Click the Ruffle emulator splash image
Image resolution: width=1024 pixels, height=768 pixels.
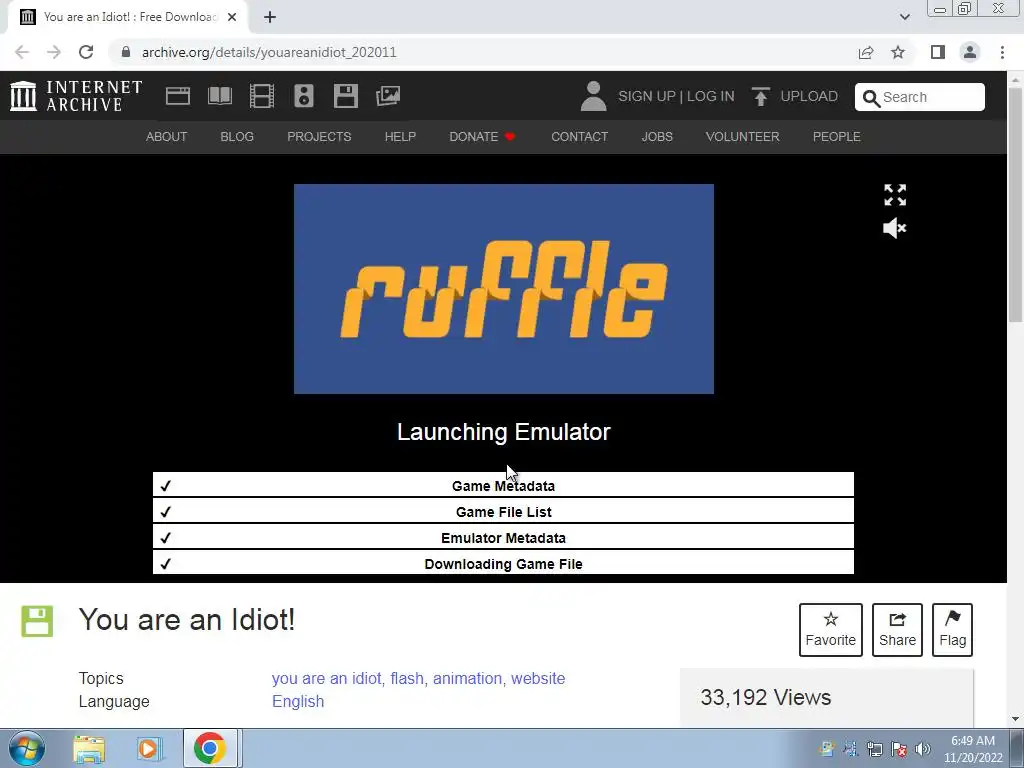pyautogui.click(x=504, y=289)
